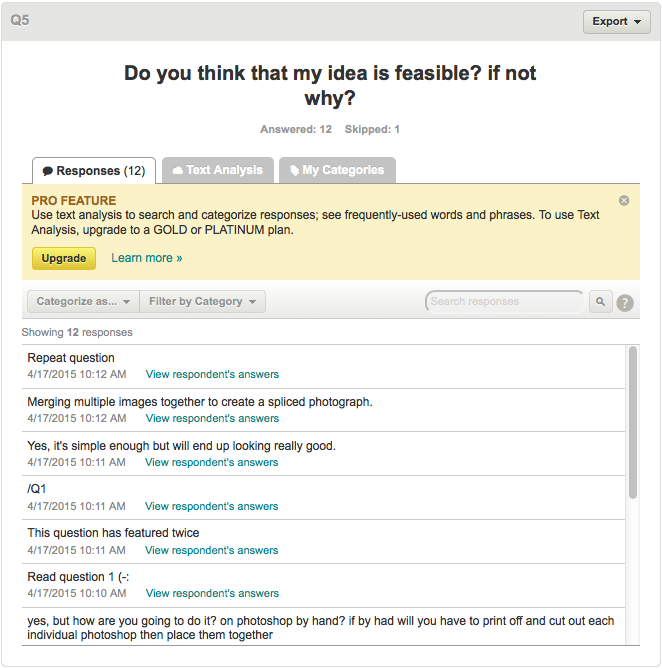Click the yellow Upgrade button
Image resolution: width=662 pixels, height=669 pixels.
pyautogui.click(x=64, y=258)
